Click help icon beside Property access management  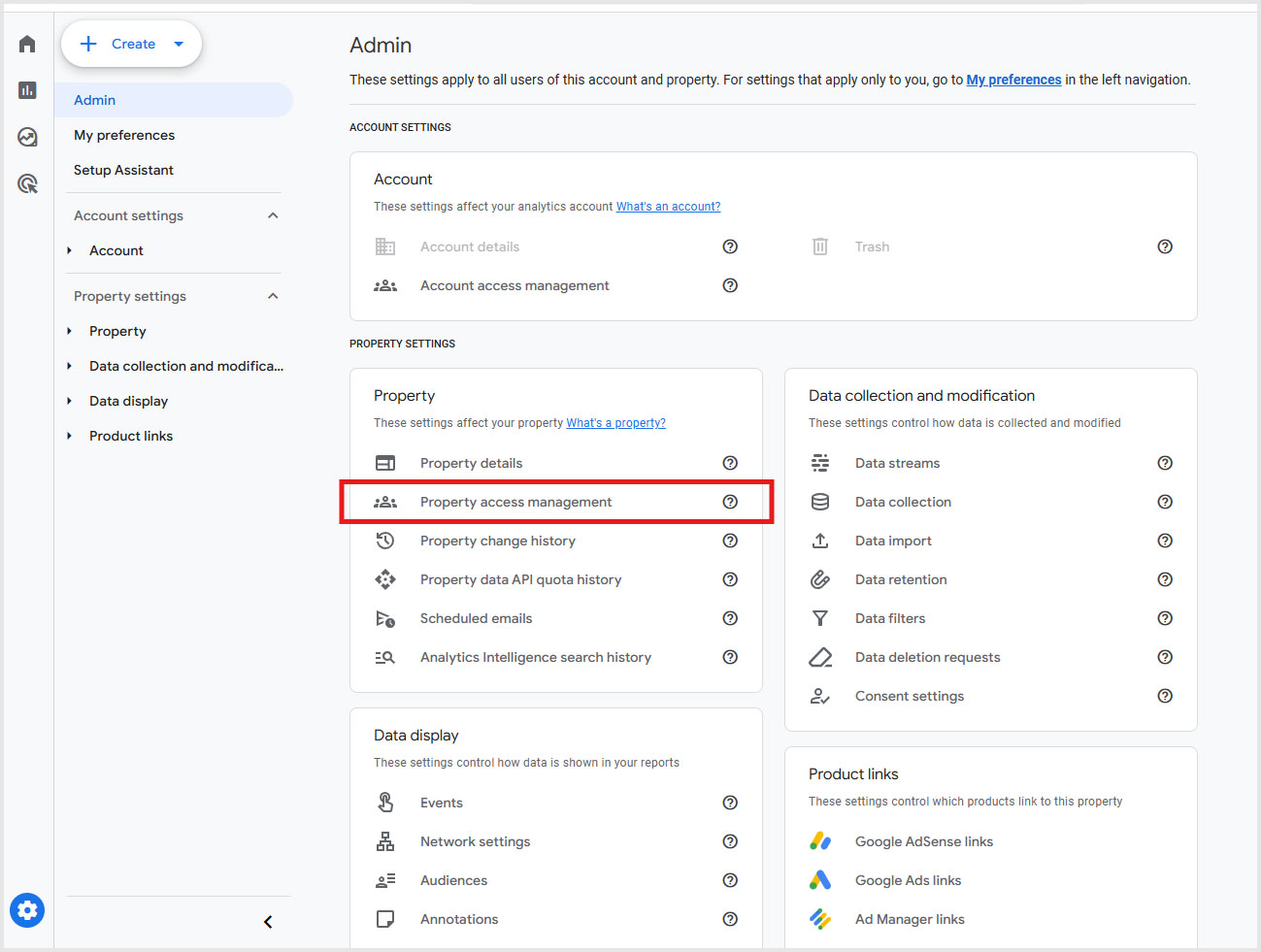[x=730, y=502]
